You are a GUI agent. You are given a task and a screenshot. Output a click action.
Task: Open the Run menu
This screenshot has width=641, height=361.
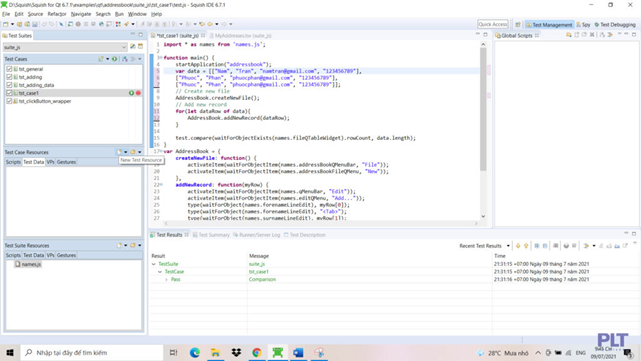(x=119, y=14)
